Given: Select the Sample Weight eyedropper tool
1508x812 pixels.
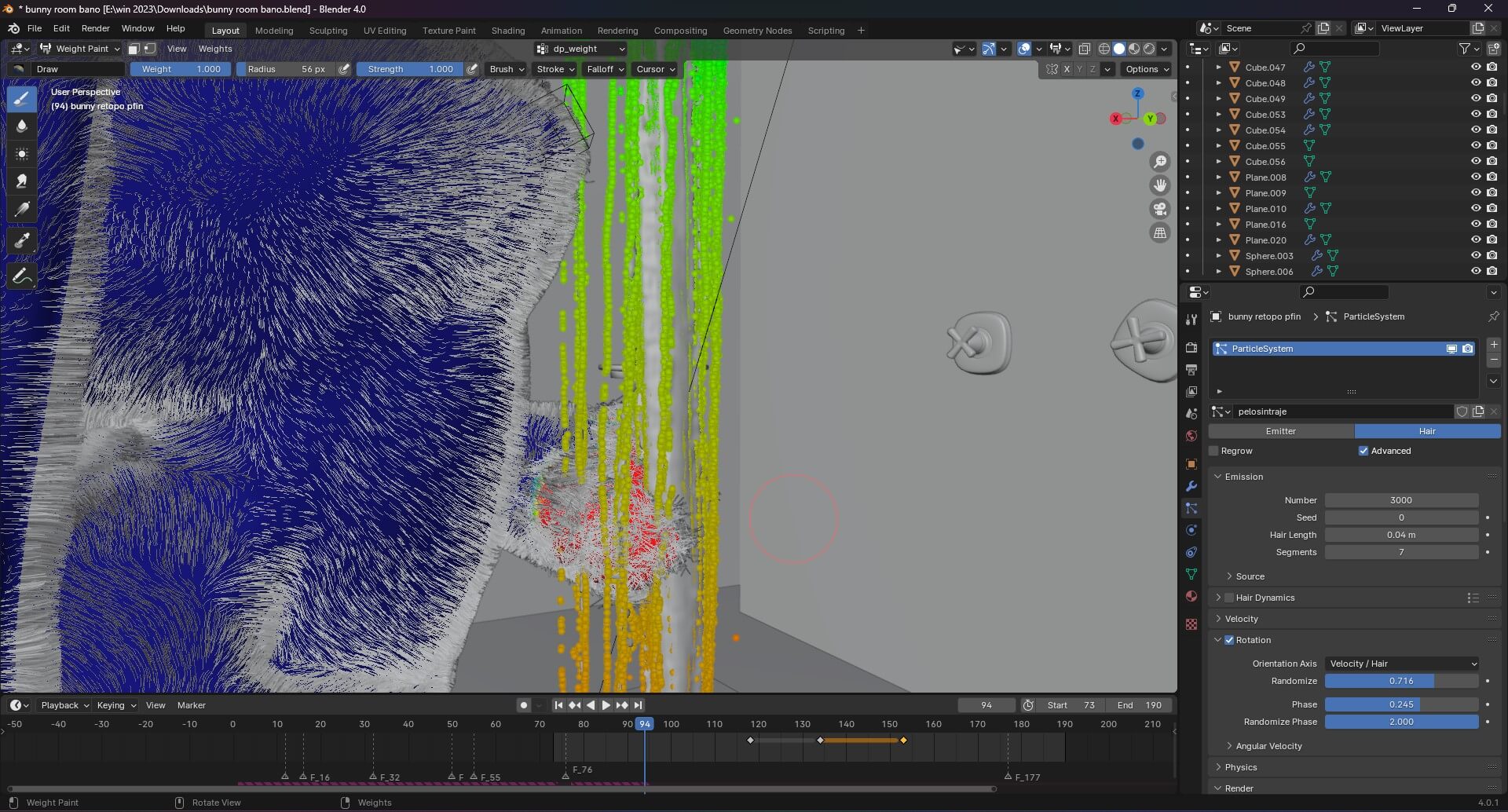Looking at the screenshot, I should coord(22,241).
